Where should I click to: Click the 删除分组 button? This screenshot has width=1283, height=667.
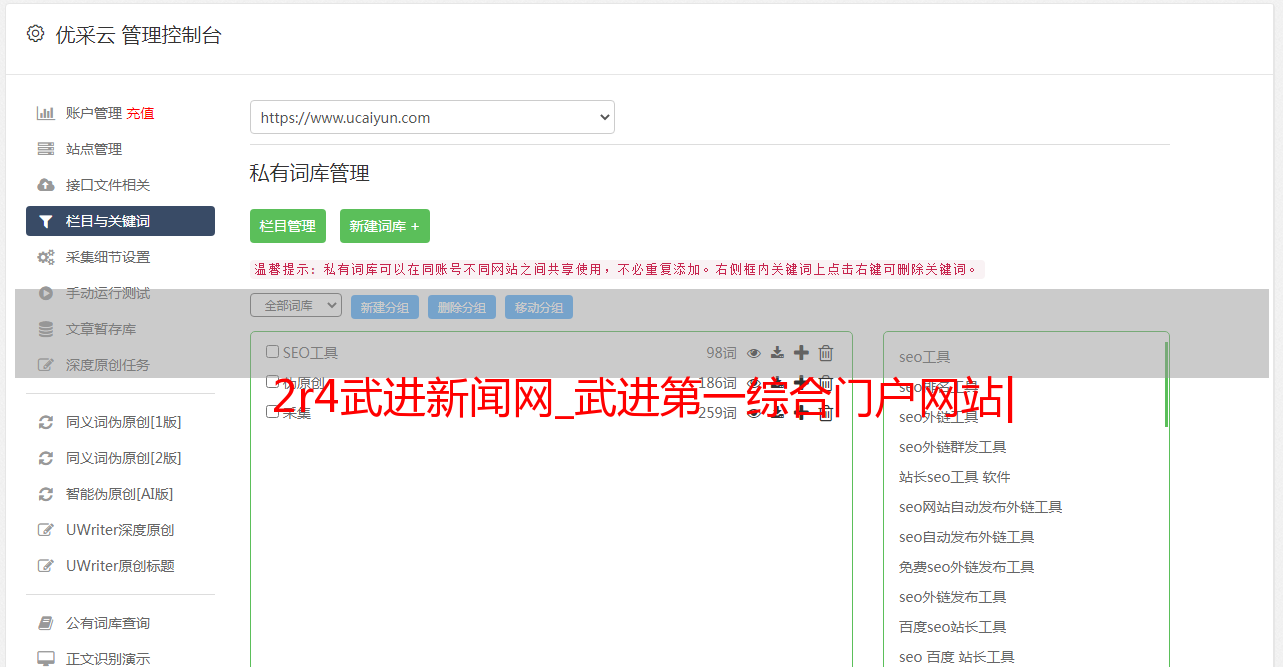click(x=462, y=307)
